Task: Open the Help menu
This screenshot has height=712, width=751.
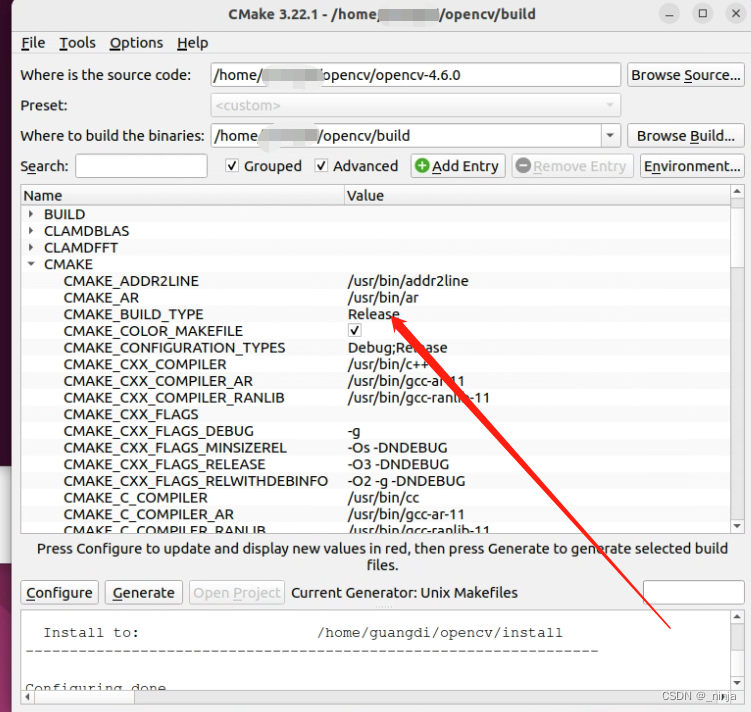Action: coord(193,43)
